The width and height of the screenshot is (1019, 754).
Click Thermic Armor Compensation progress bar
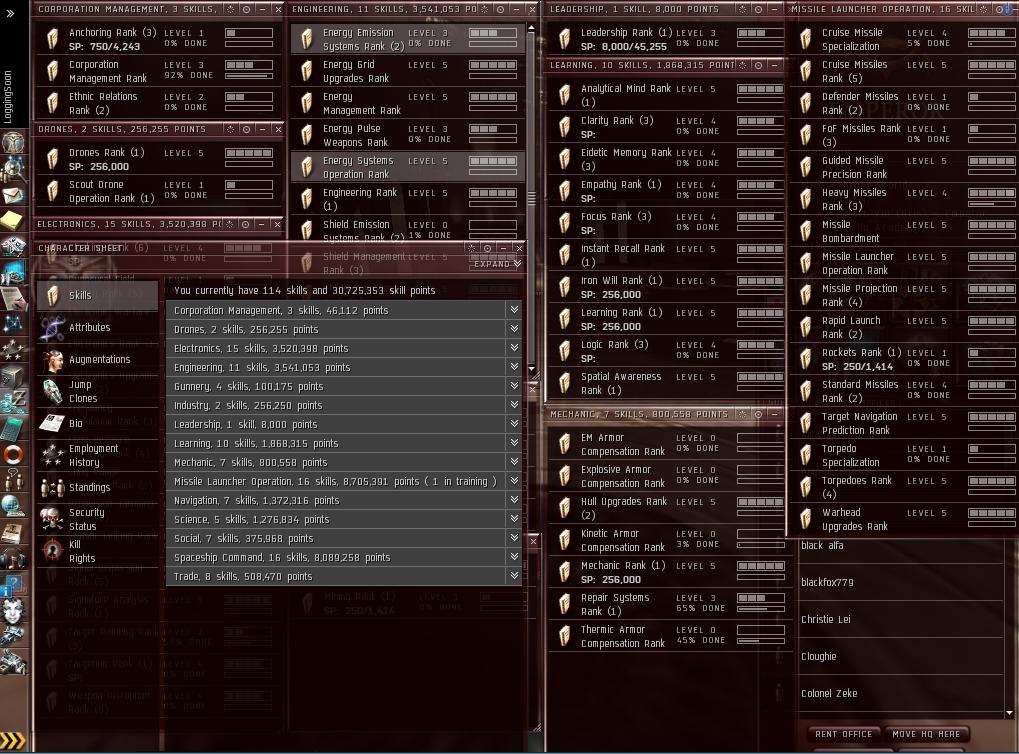[760, 642]
